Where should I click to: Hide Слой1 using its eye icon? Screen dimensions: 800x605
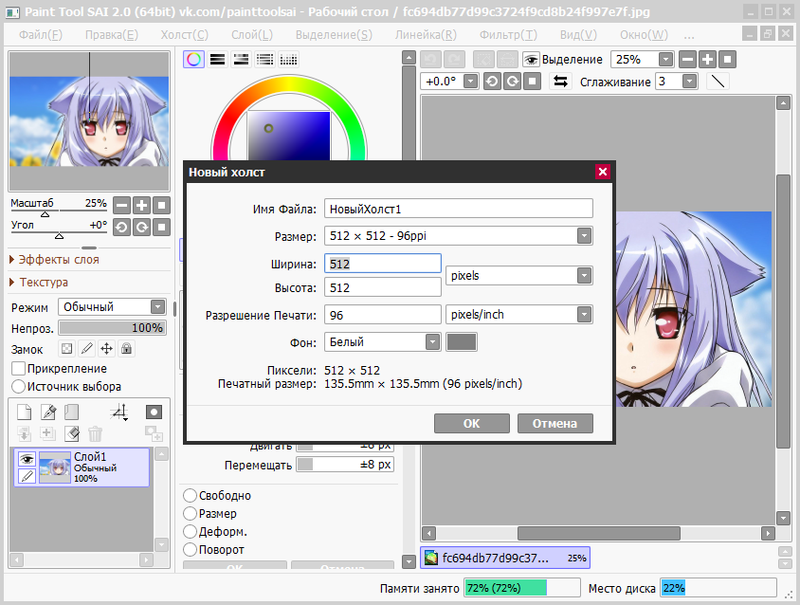28,459
